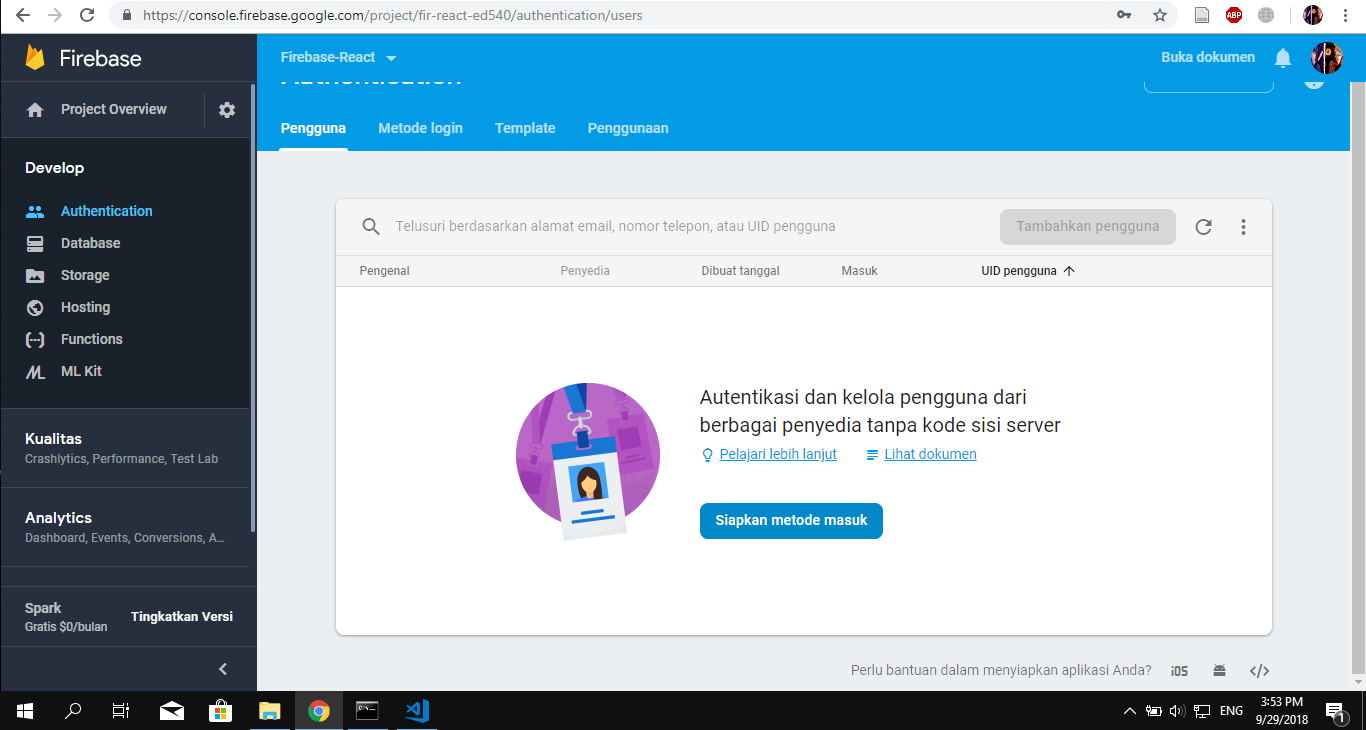This screenshot has height=730, width=1366.
Task: Click the saved password key icon
Action: (x=1124, y=15)
